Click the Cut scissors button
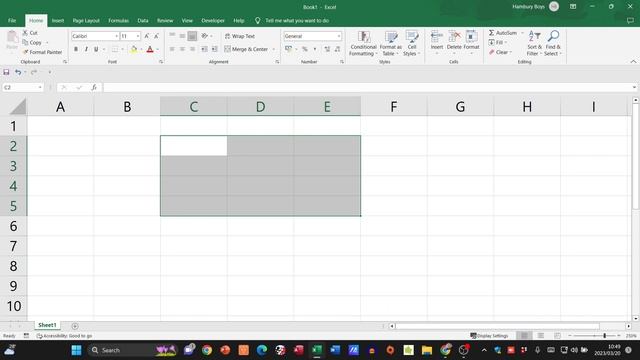 click(30, 33)
